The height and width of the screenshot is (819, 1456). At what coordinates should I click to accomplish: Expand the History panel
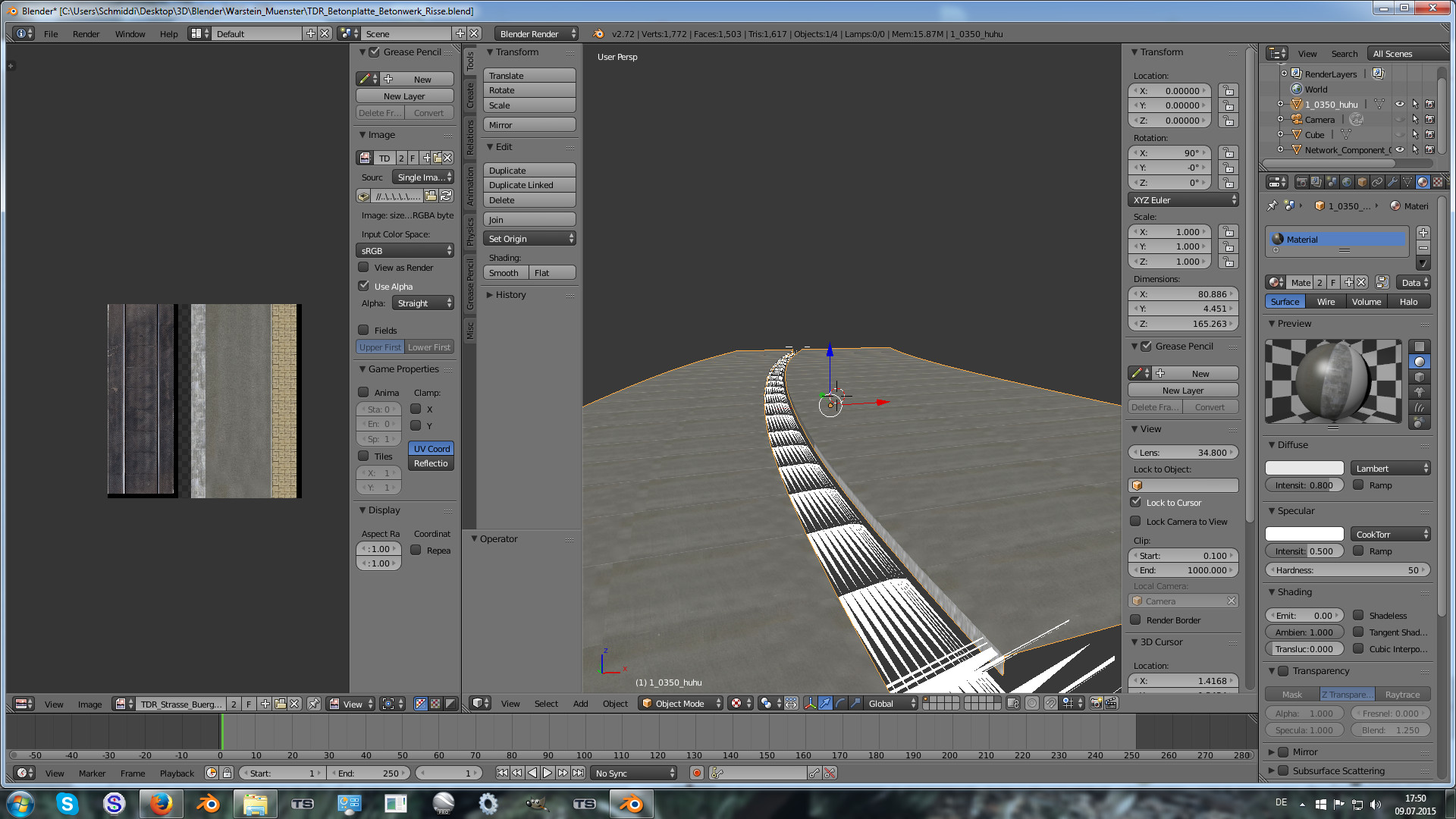tap(510, 295)
